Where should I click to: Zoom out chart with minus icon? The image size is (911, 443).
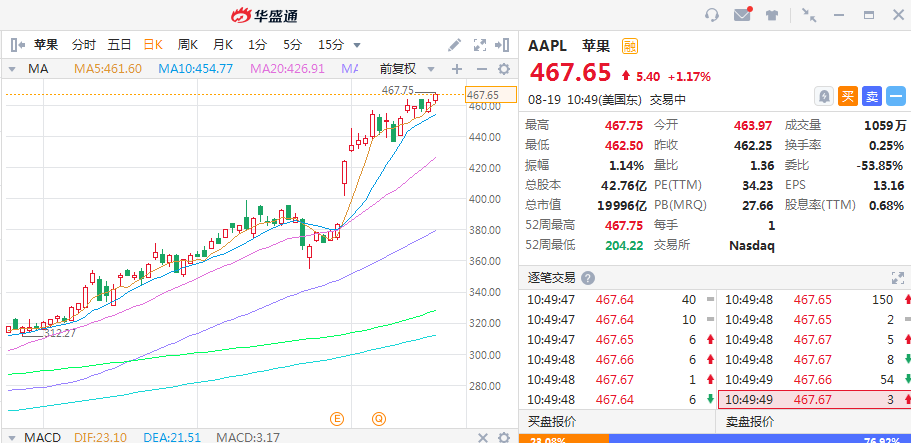(x=482, y=69)
